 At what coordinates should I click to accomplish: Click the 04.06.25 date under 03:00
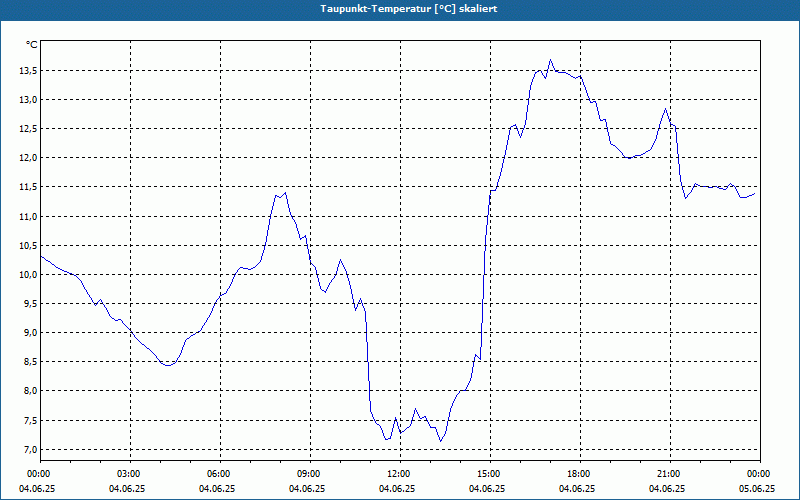click(127, 488)
